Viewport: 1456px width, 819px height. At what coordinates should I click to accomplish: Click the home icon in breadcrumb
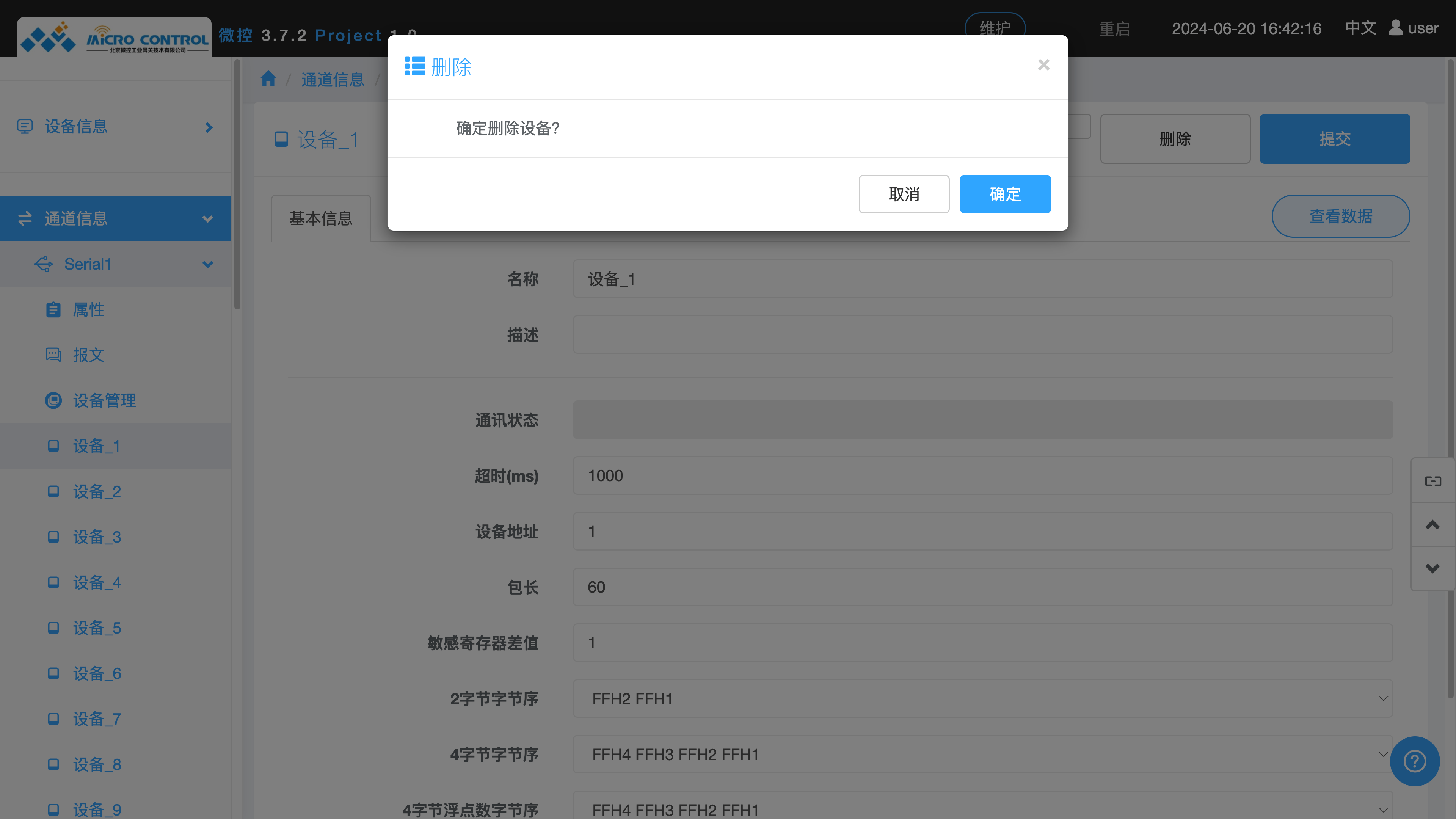pos(268,79)
